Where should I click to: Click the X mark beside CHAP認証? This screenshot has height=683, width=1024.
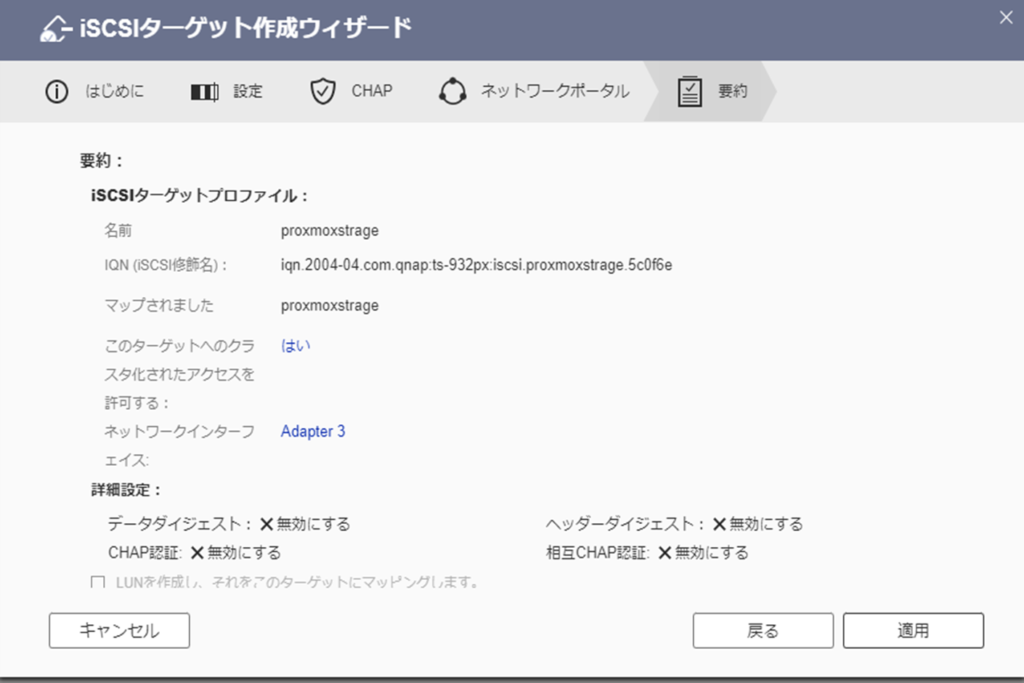click(197, 553)
